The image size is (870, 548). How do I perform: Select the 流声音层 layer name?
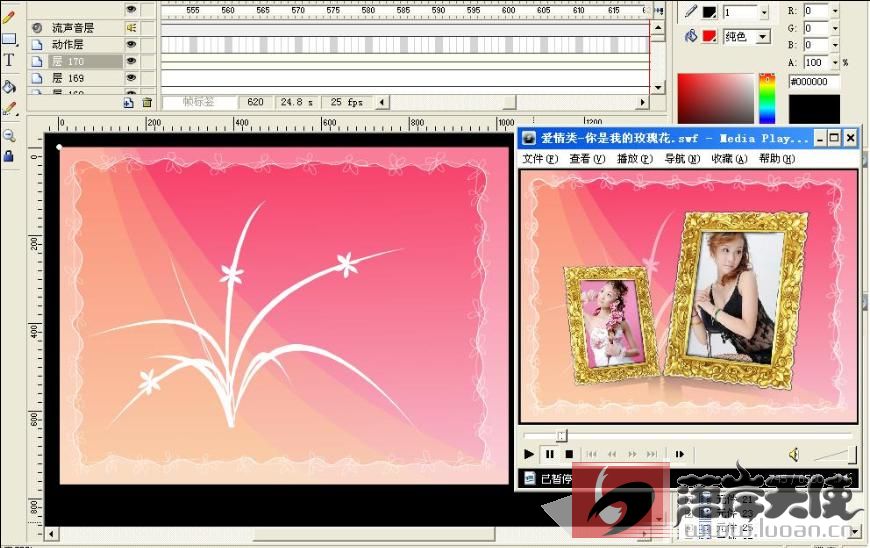point(73,28)
